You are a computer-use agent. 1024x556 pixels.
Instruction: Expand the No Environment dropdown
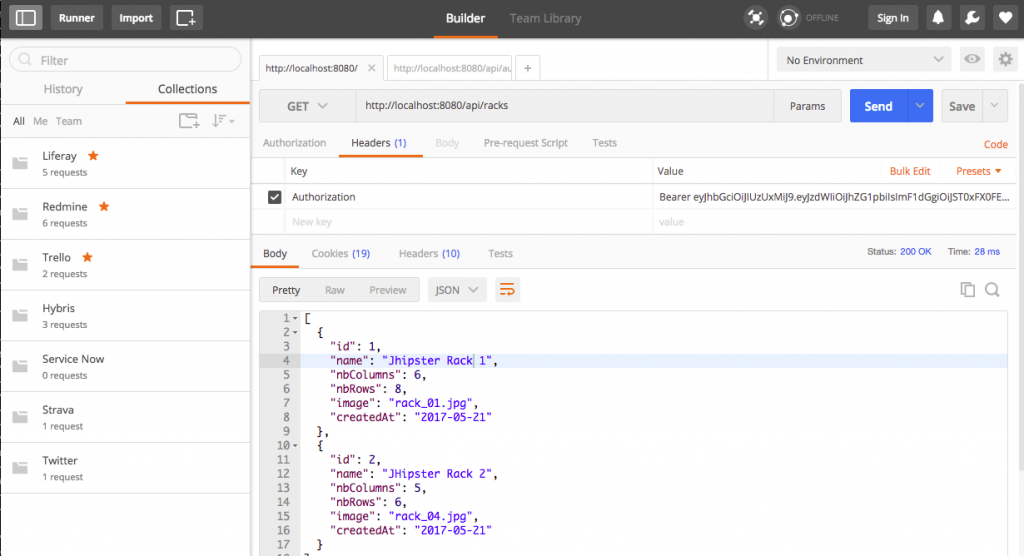pos(864,60)
